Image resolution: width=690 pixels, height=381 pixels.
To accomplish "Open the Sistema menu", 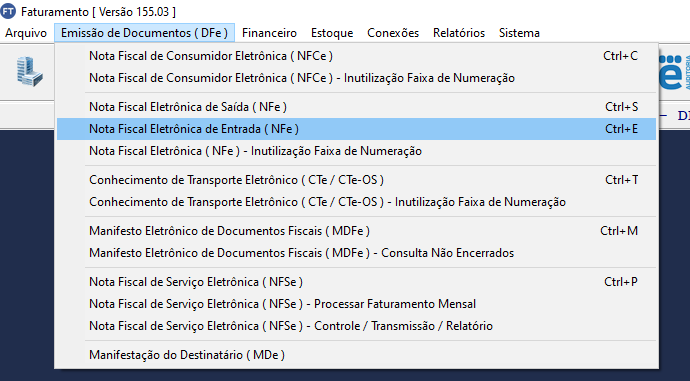I will pyautogui.click(x=519, y=33).
